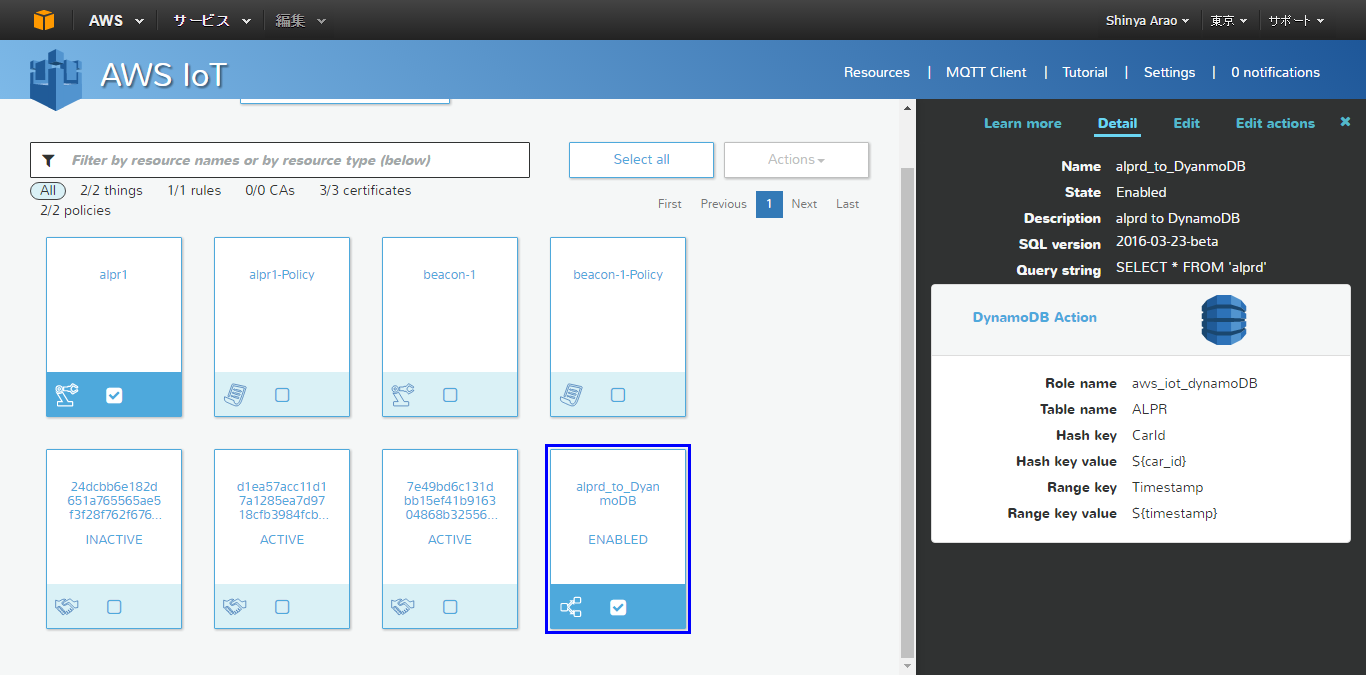The height and width of the screenshot is (675, 1366).
Task: Click the DynamoDB database icon in detail panel
Action: 1224,320
